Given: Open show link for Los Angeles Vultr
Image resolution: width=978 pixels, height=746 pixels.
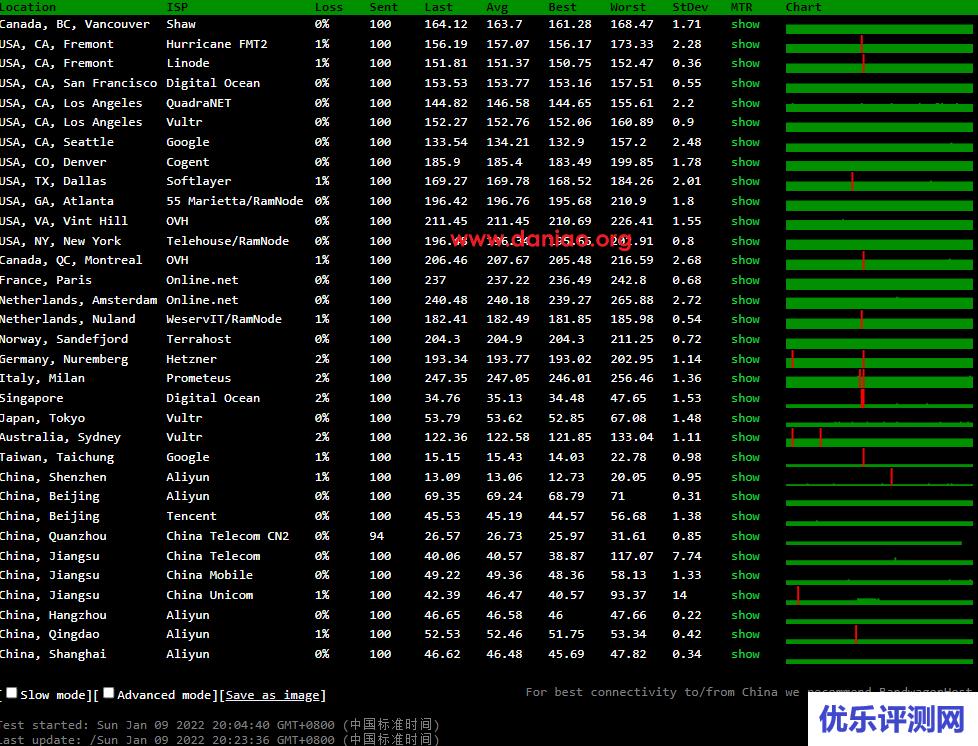Looking at the screenshot, I should tap(745, 122).
